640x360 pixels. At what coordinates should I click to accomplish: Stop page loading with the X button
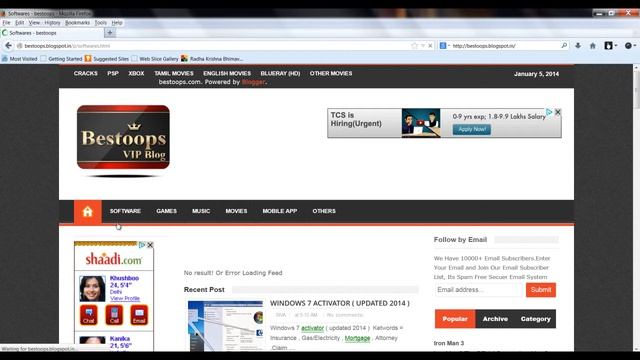coord(430,46)
